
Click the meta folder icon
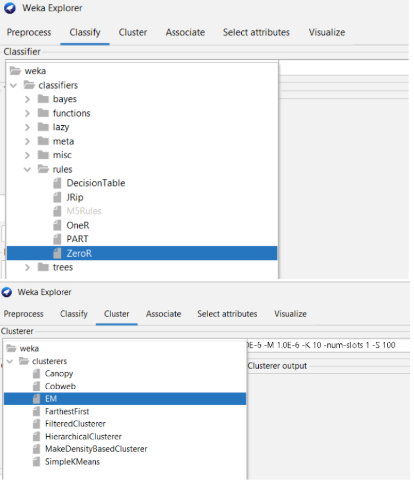click(x=43, y=141)
